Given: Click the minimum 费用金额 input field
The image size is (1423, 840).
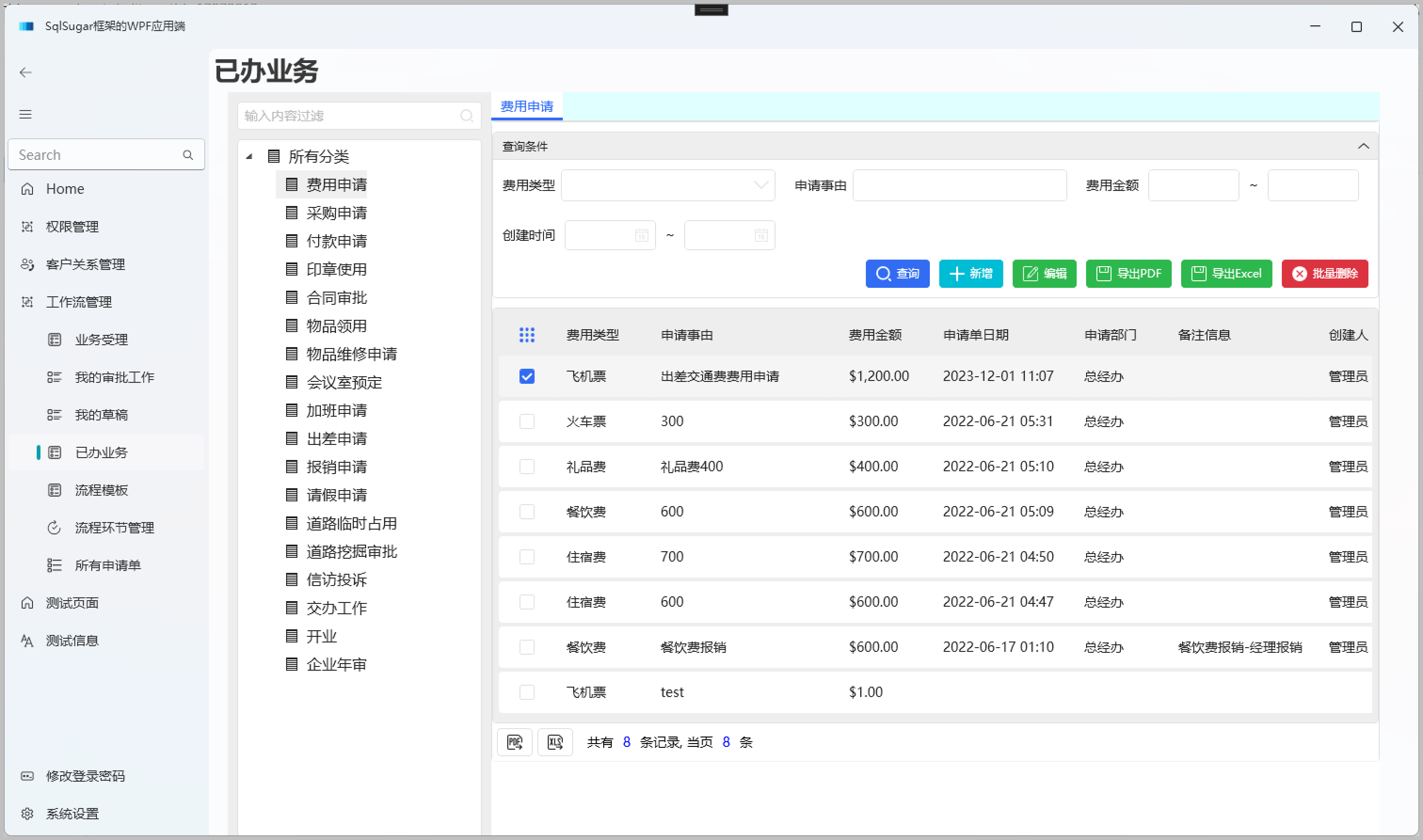Looking at the screenshot, I should [1194, 185].
